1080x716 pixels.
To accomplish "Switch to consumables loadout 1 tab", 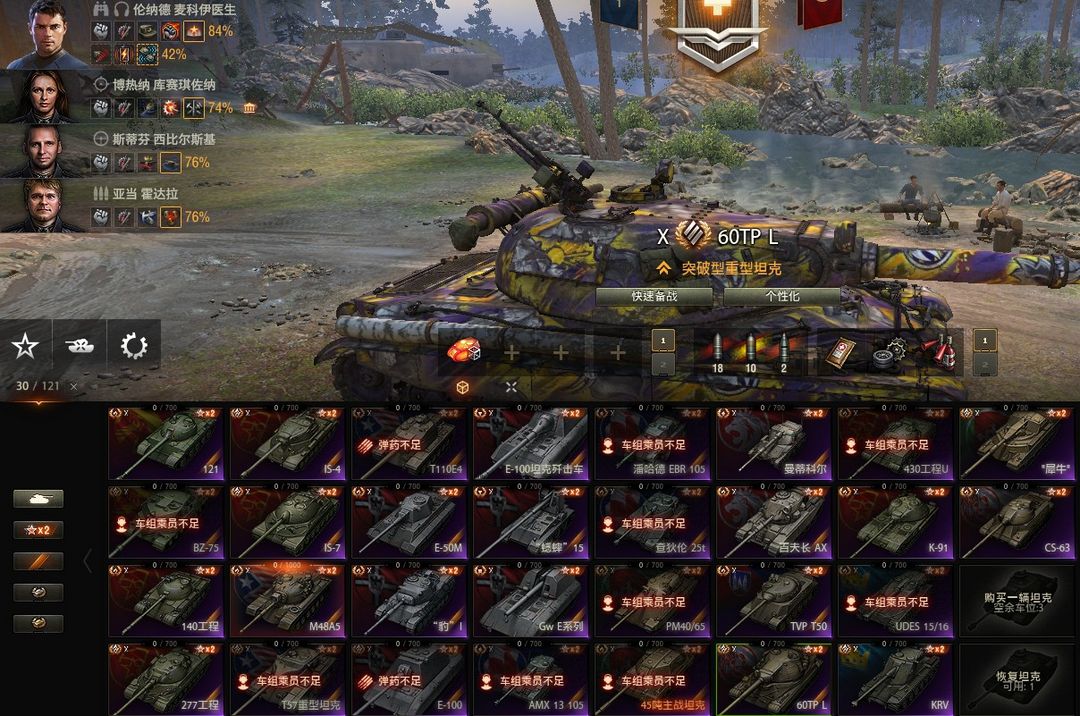I will click(x=984, y=340).
